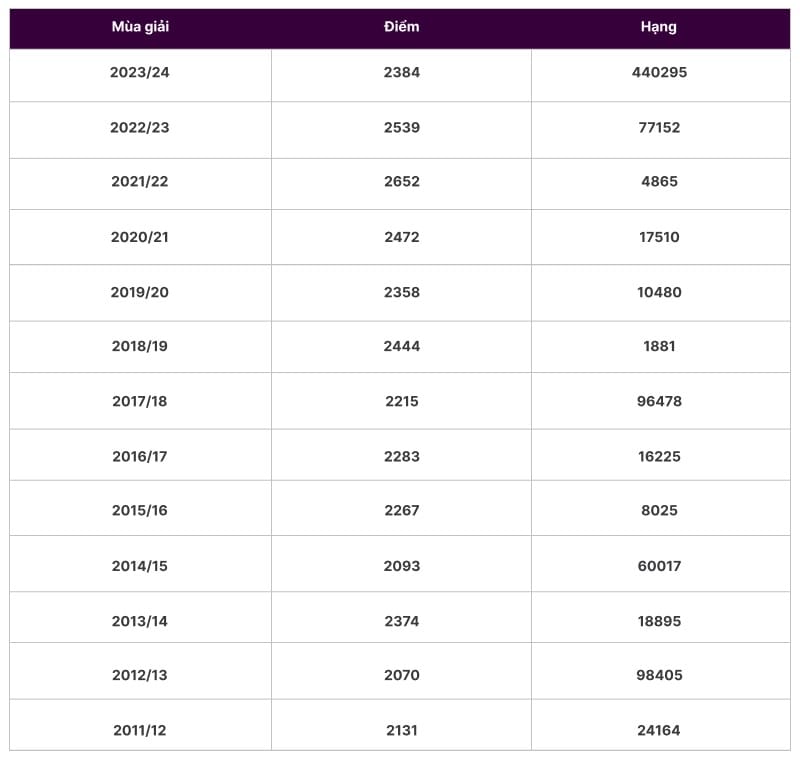Click the rank value 98405
800x759 pixels.
659,676
